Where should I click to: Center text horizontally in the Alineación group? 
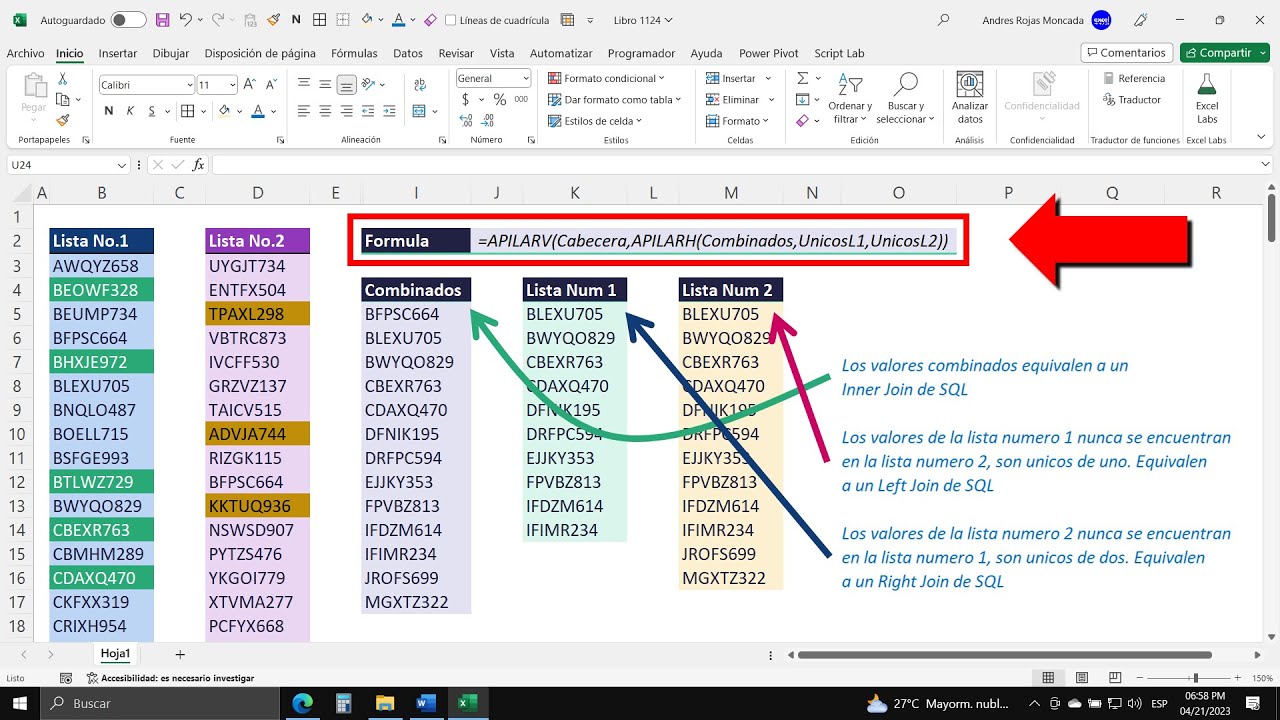[x=325, y=111]
